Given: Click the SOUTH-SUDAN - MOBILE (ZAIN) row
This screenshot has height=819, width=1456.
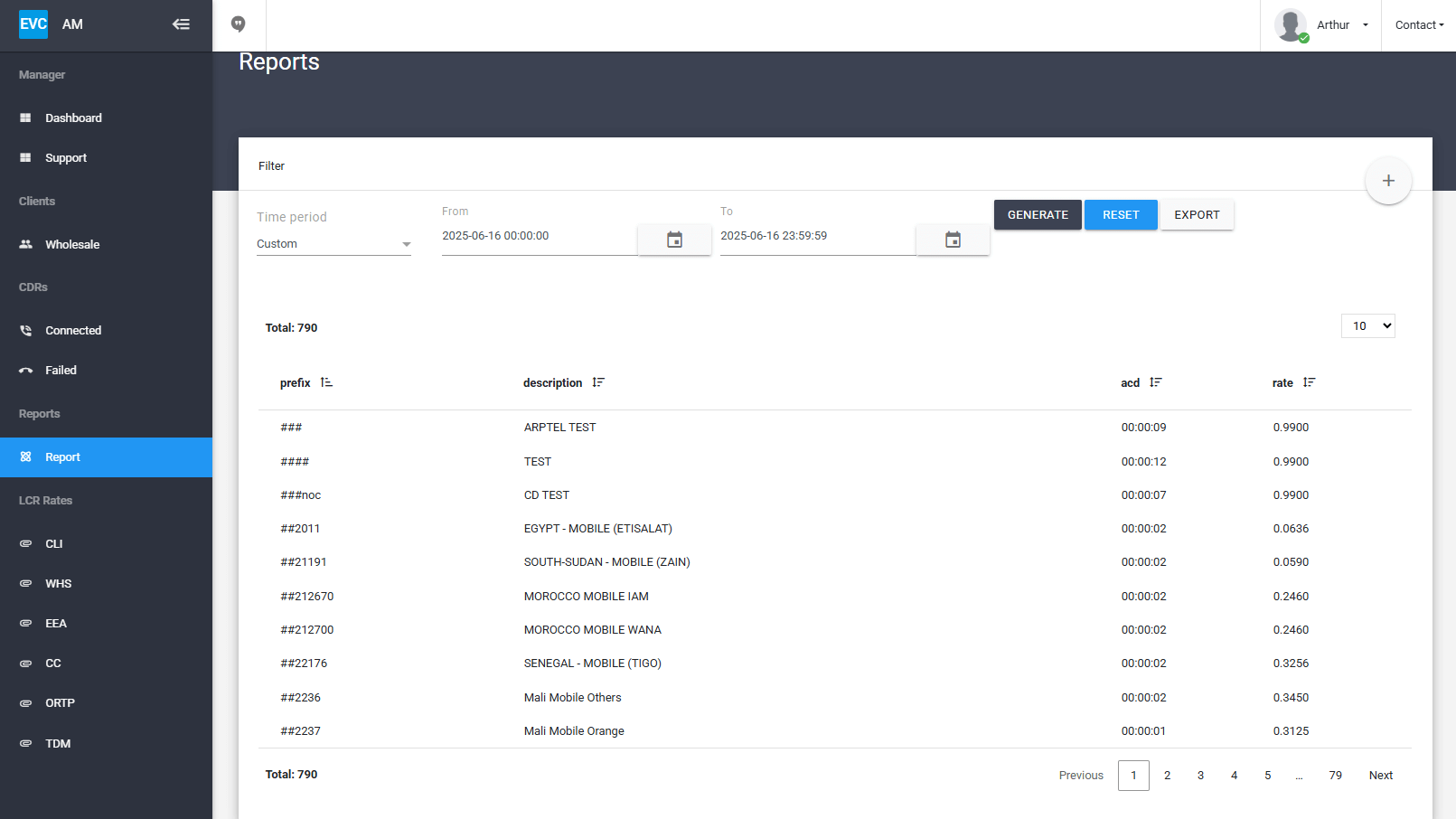Looking at the screenshot, I should [834, 562].
